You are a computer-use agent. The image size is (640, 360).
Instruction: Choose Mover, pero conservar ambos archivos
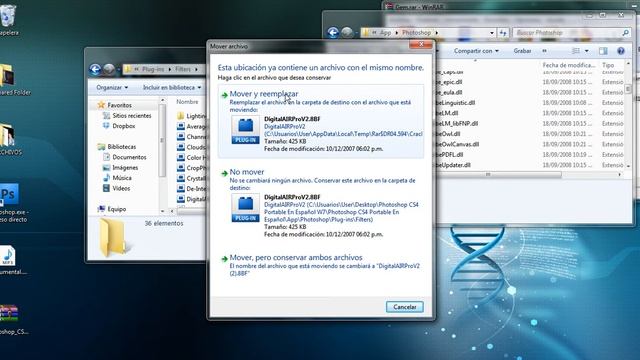pyautogui.click(x=320, y=265)
